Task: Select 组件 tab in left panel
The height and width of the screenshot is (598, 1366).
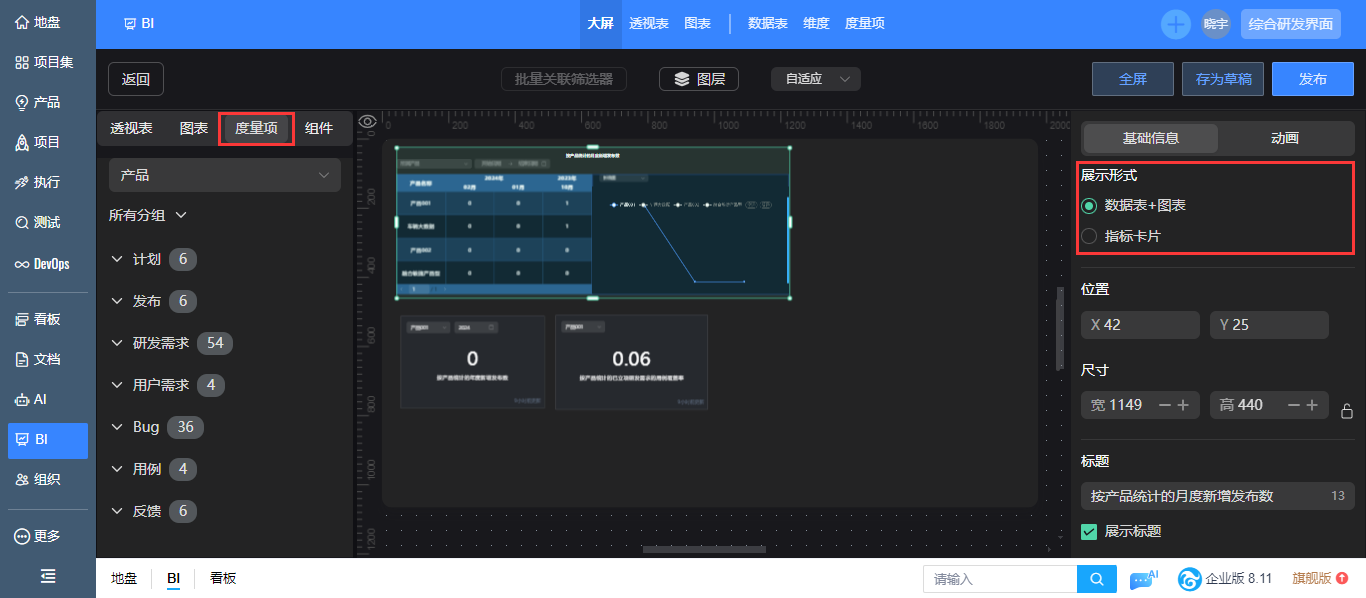Action: pos(319,129)
